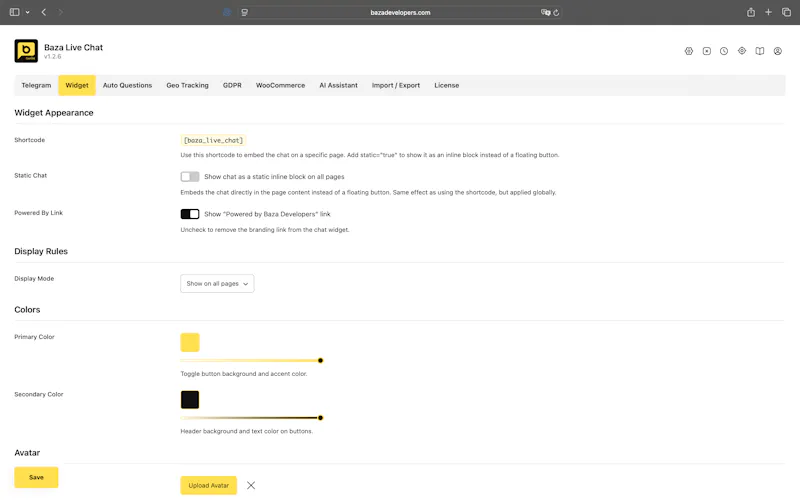Click the Avatar section heading
800x500 pixels.
click(x=27, y=453)
